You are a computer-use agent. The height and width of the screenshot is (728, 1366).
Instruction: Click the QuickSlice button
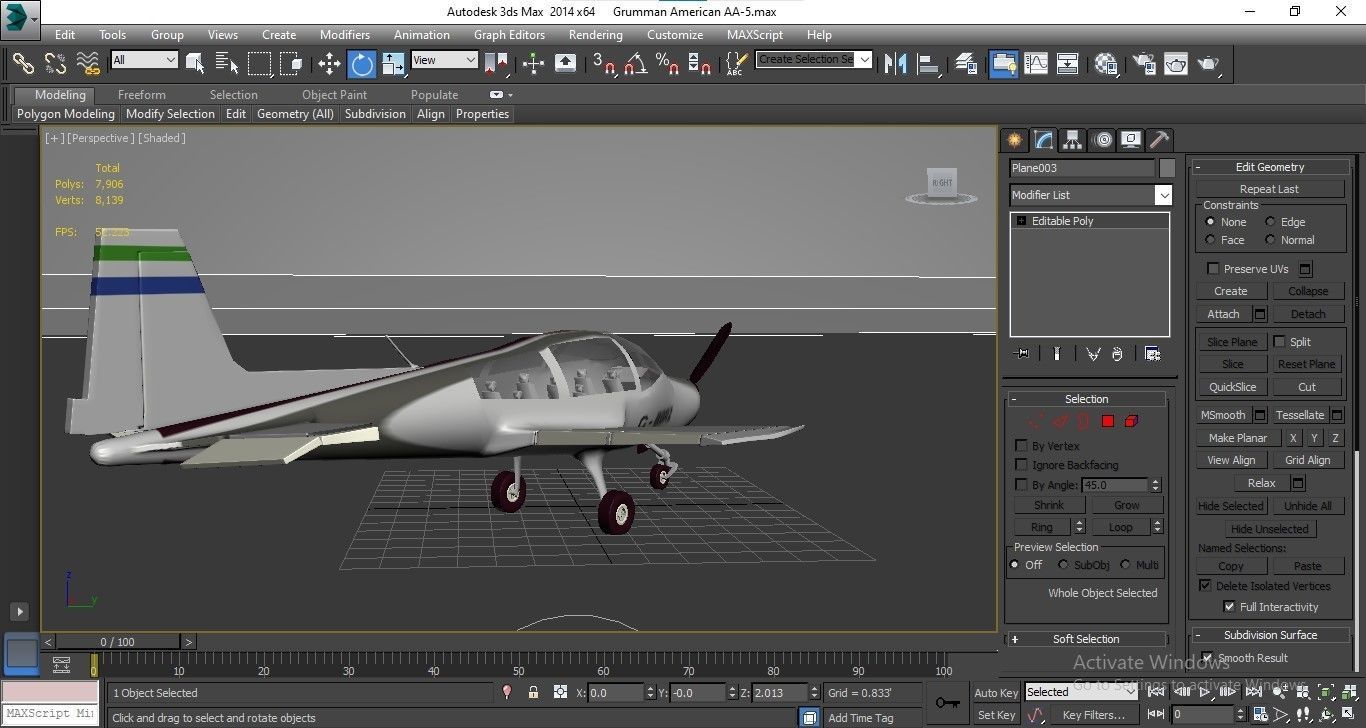pyautogui.click(x=1232, y=387)
